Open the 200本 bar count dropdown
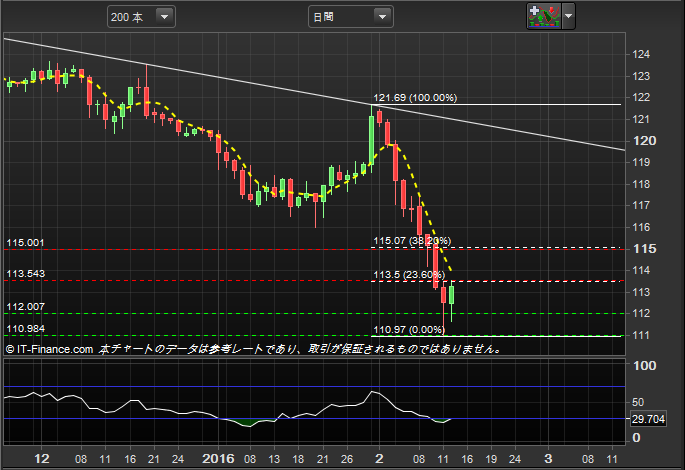The image size is (685, 470). 141,17
